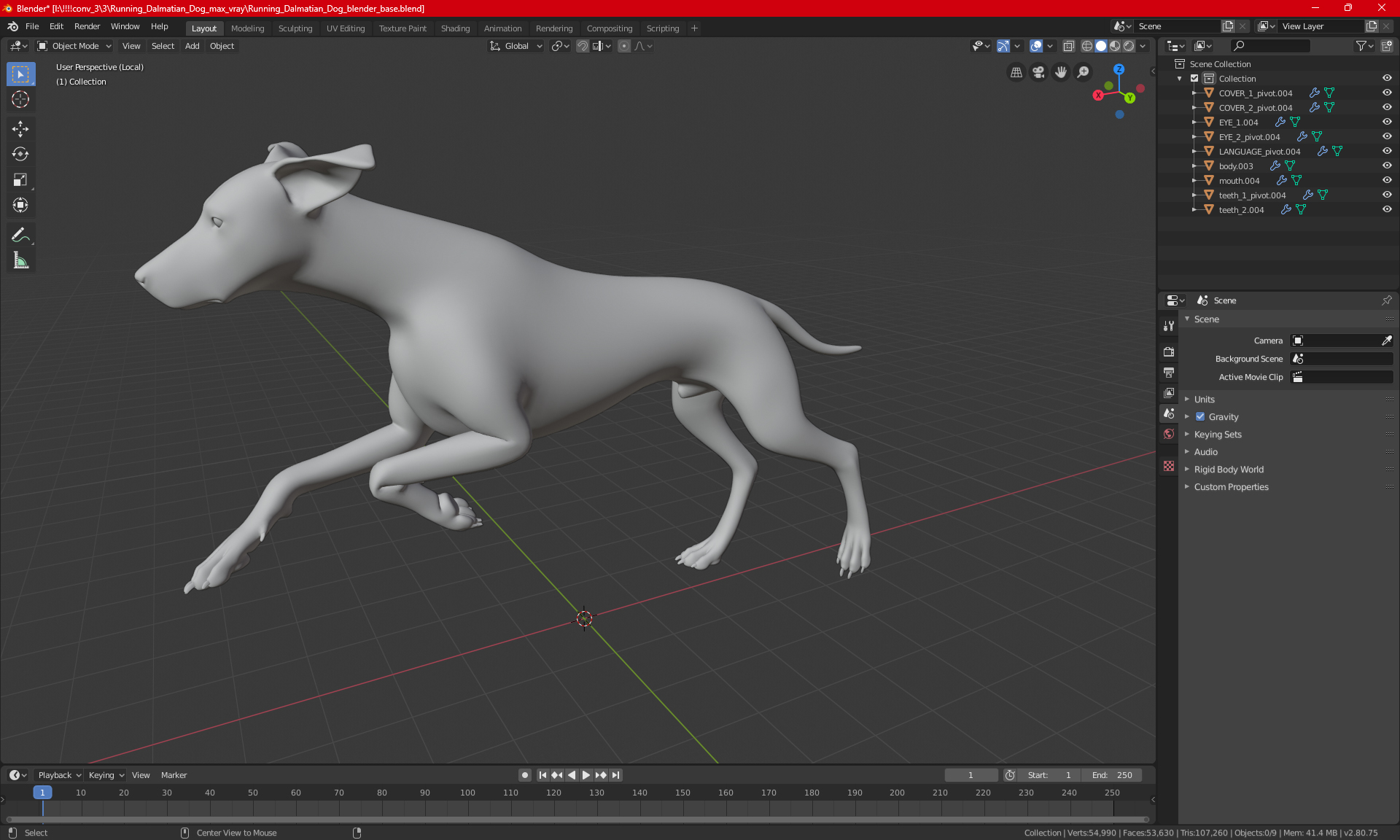
Task: Switch to wireframe shading
Action: [x=1087, y=46]
